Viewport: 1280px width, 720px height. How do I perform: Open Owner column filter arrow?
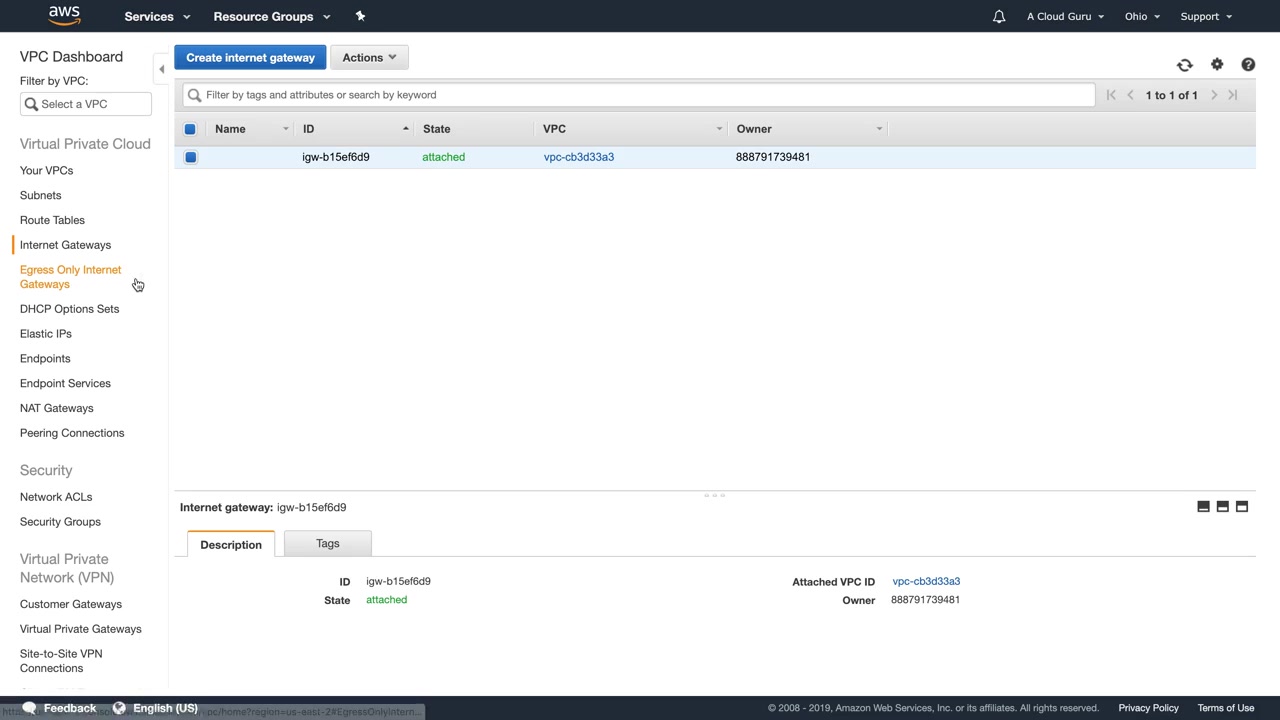879,129
